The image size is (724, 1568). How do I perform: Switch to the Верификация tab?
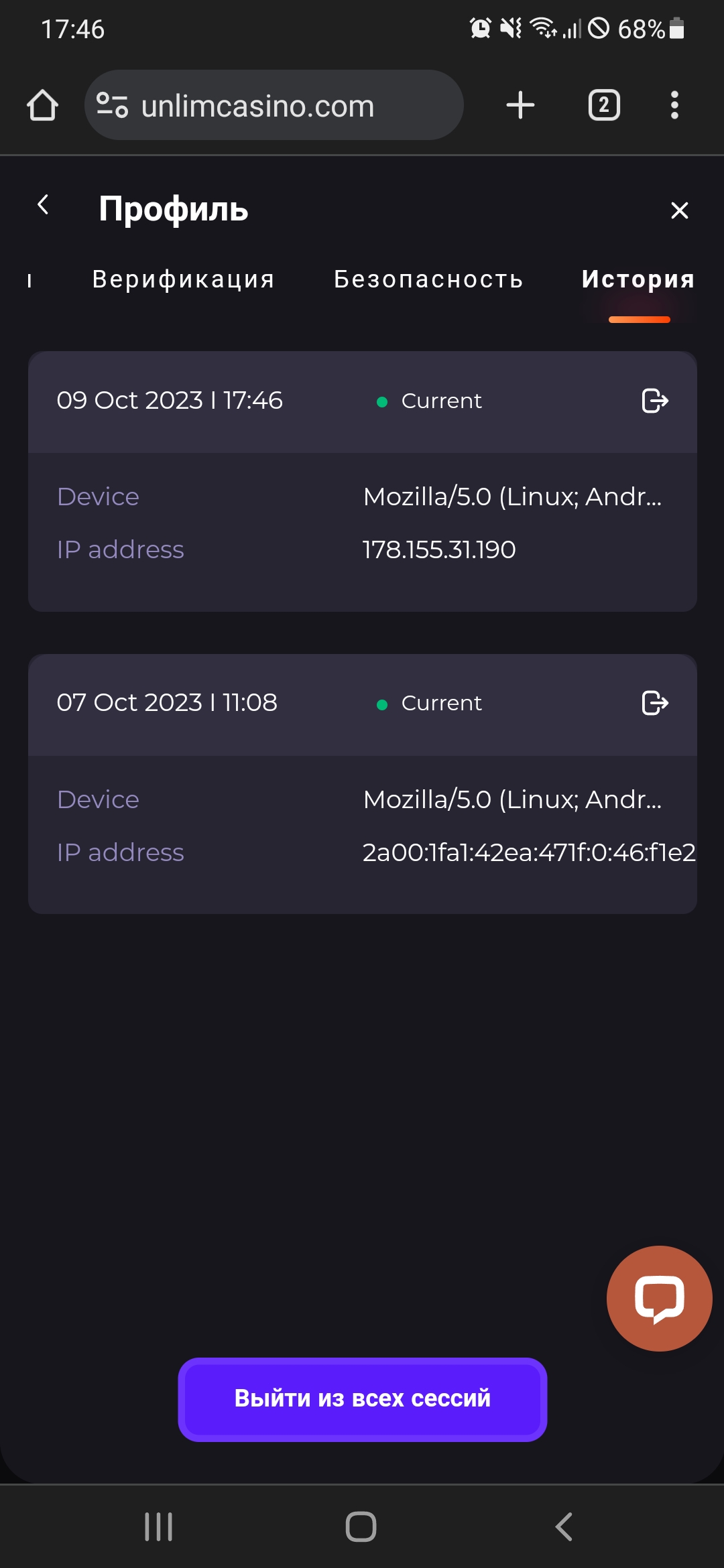(184, 279)
